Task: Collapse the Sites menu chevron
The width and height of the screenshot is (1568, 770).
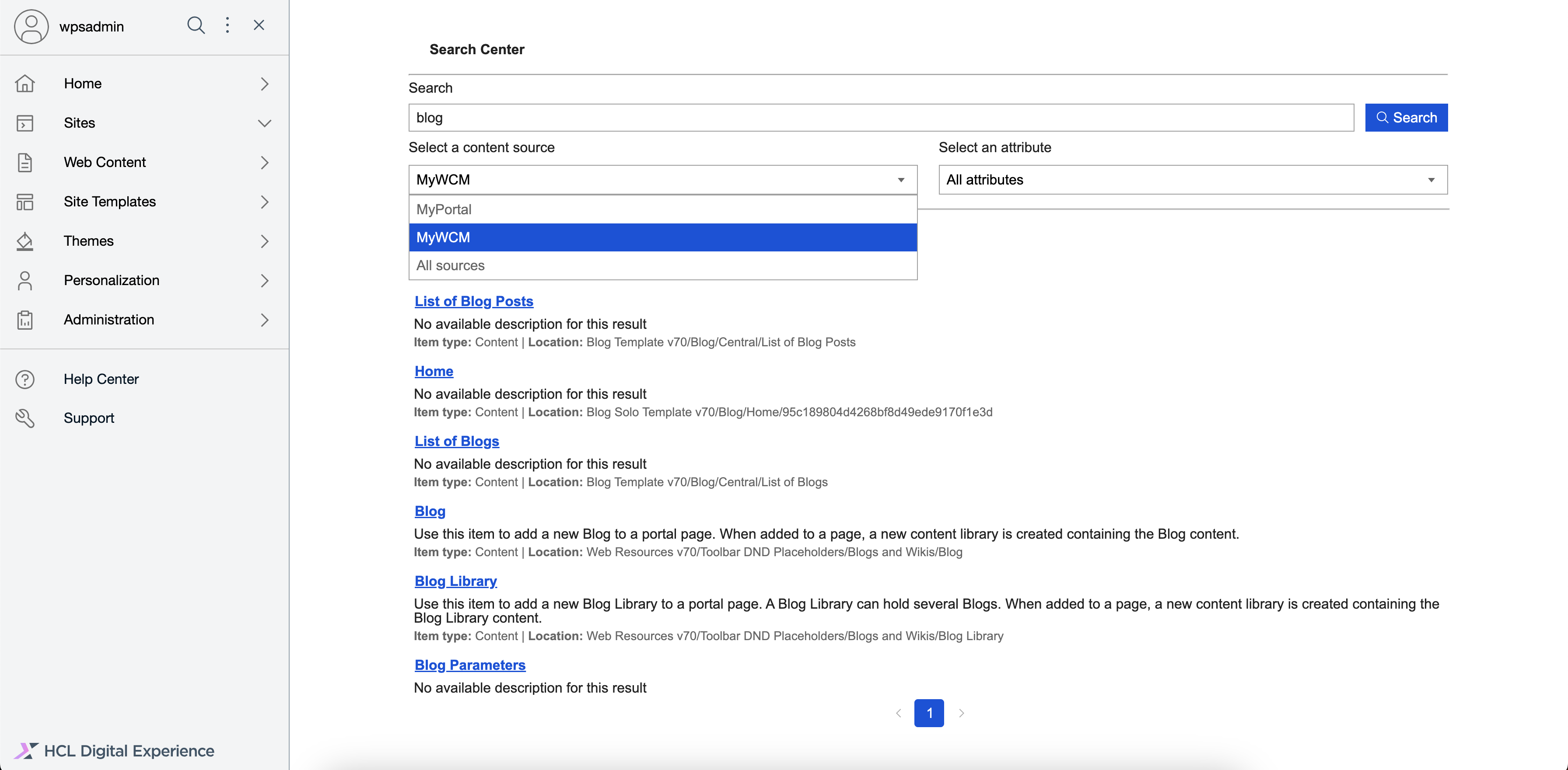Action: tap(264, 123)
